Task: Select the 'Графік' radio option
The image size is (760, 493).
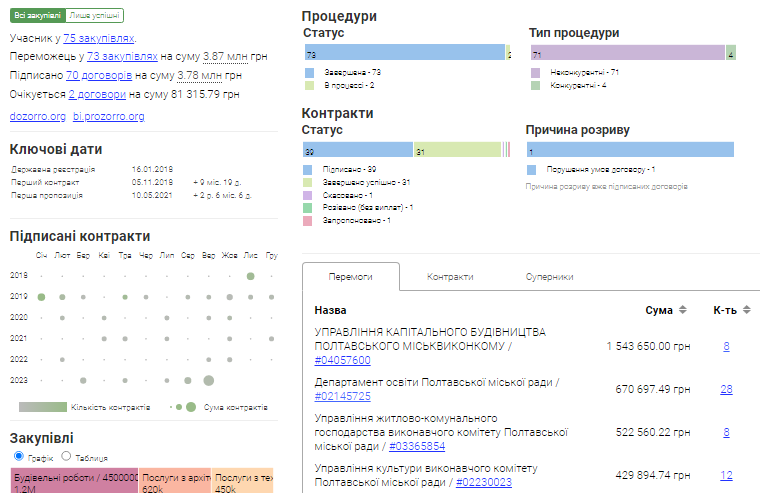Action: (17, 457)
